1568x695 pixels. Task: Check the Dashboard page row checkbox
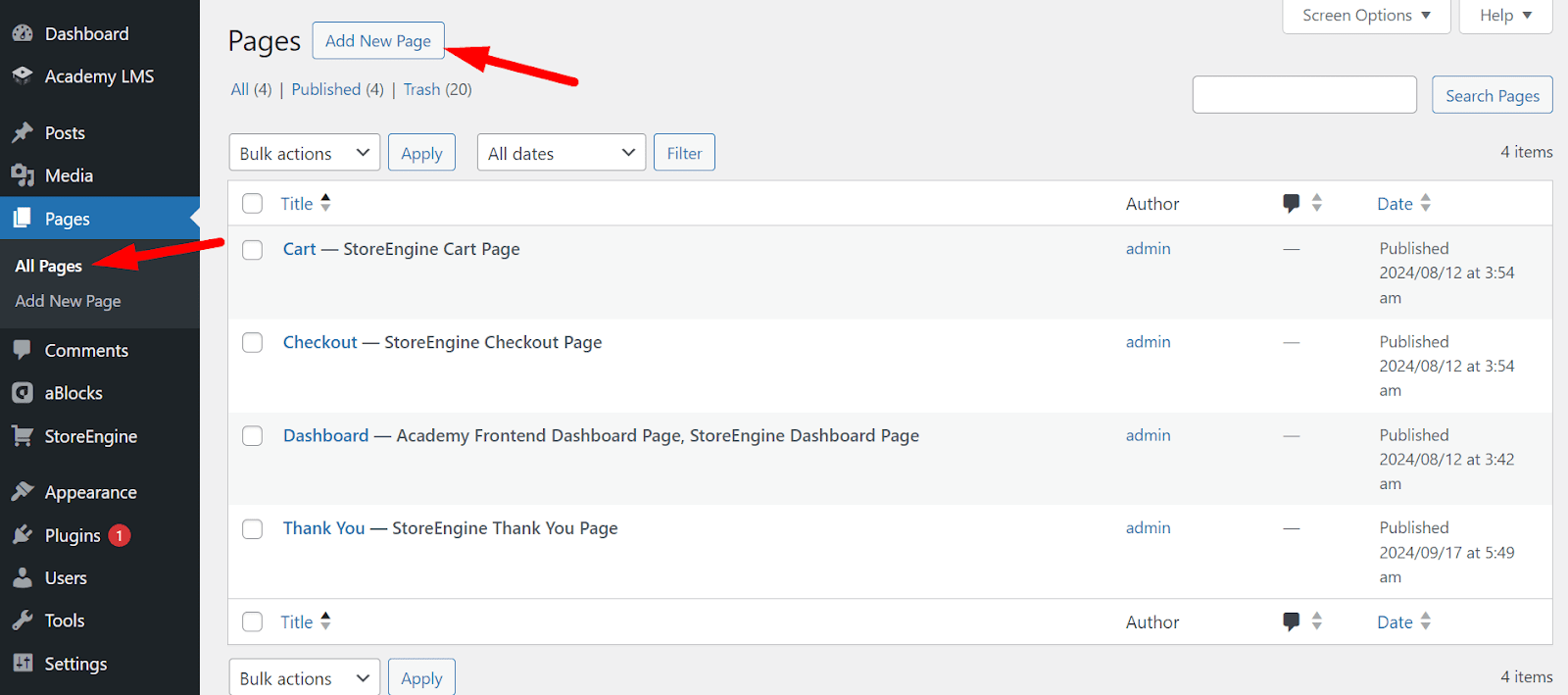[253, 436]
